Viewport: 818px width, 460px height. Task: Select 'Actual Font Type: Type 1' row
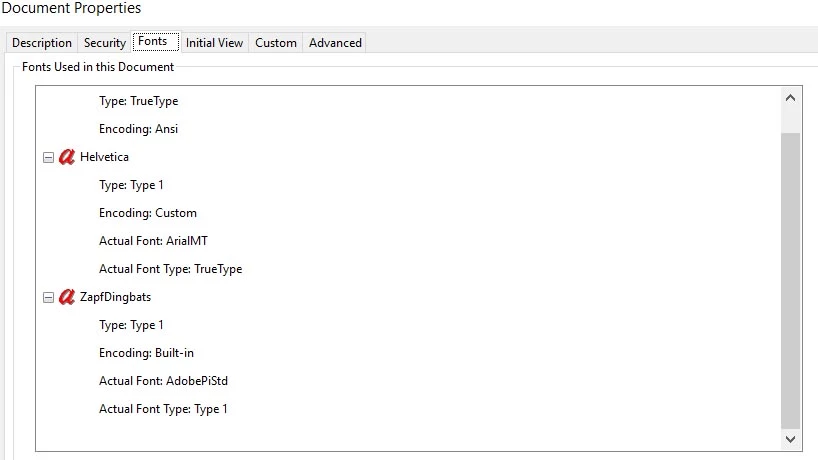pyautogui.click(x=163, y=409)
